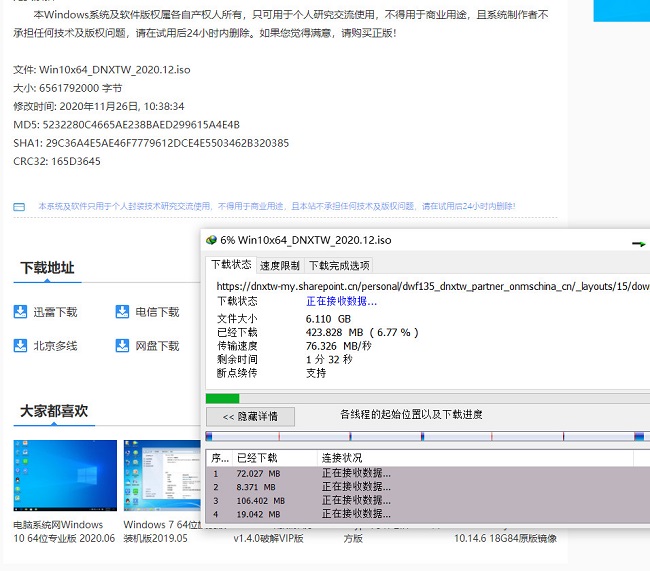The image size is (650, 571).
Task: Click the 423.828 MB ( 6.77 % ) downloaded value
Action: [362, 332]
